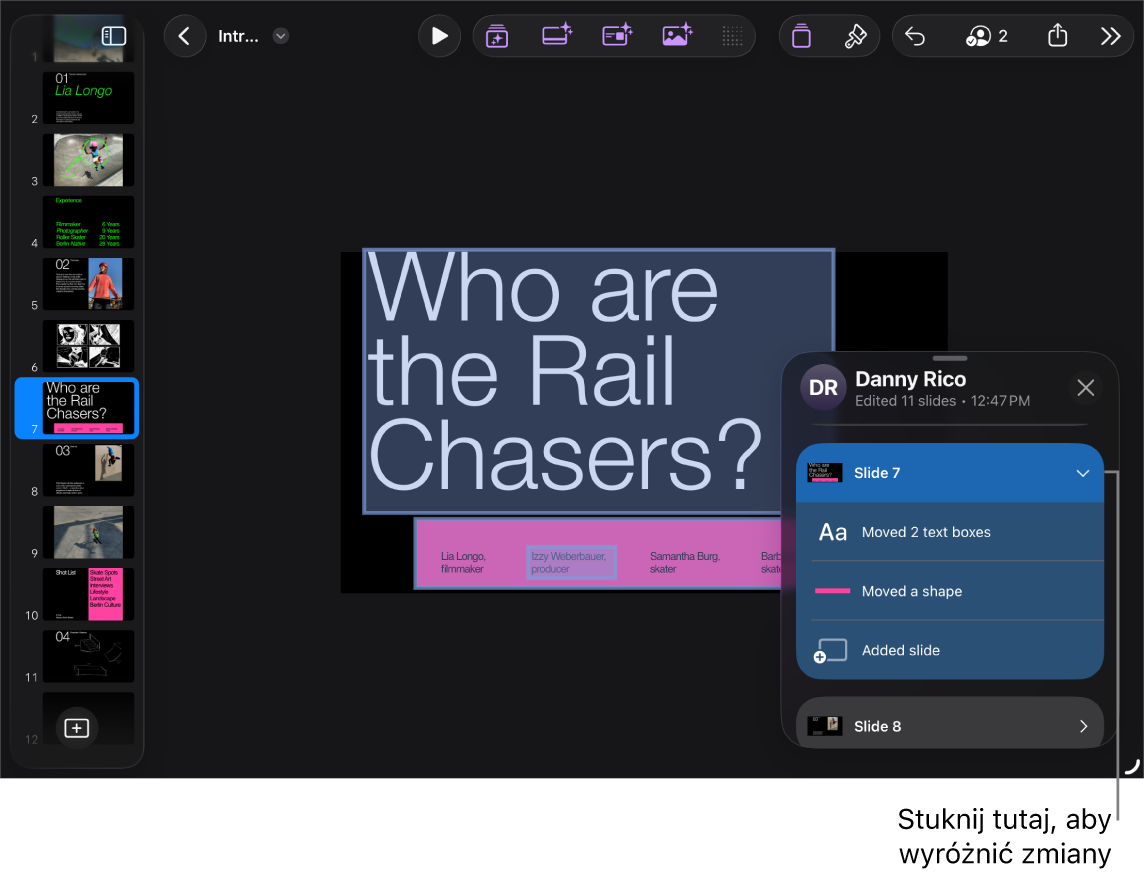Select slide 1 thumbnail in the navigator
The image size is (1144, 872).
pos(88,38)
